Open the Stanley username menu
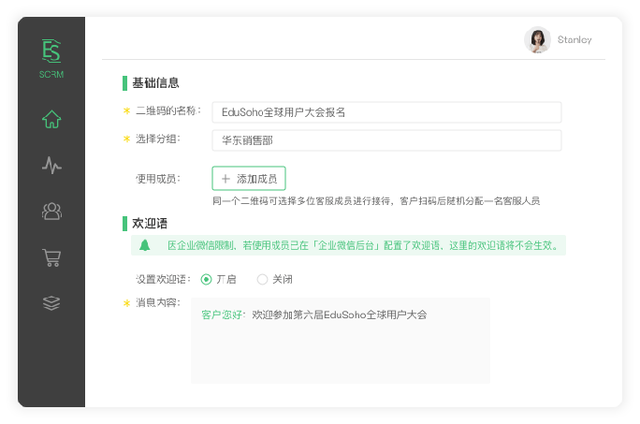Screen dimensions: 640x424 click(575, 40)
